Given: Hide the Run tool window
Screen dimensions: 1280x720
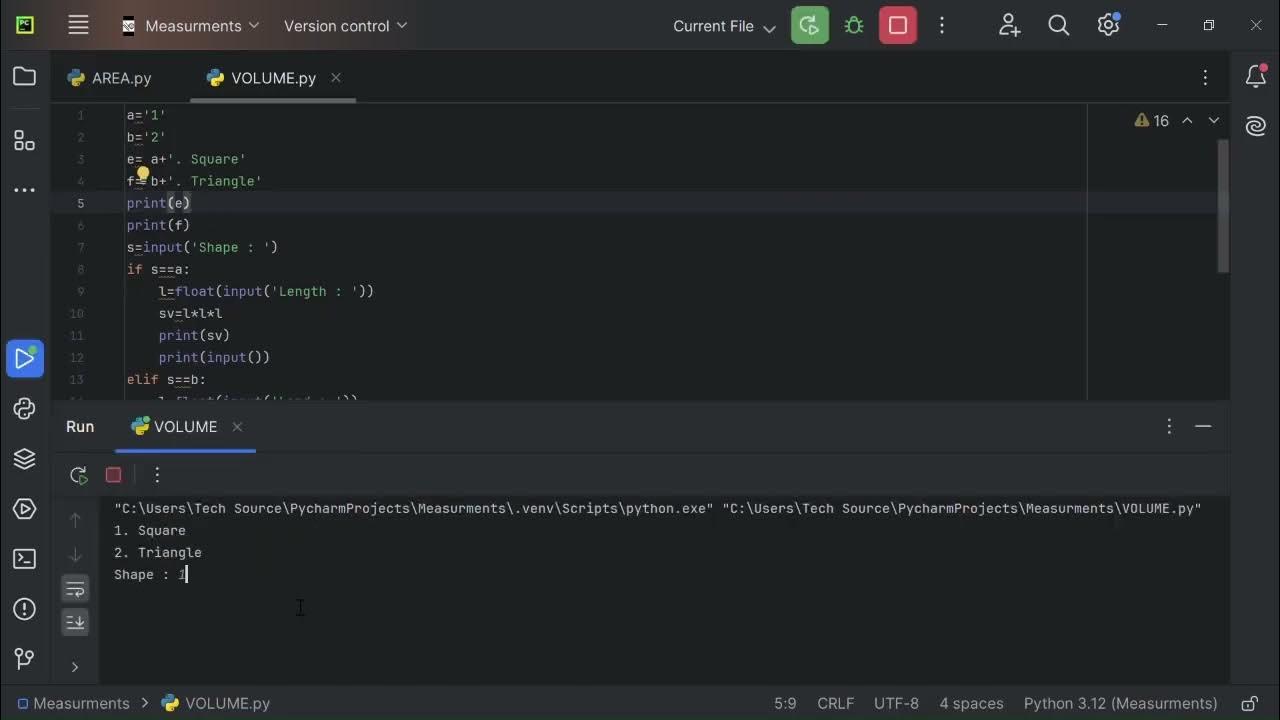Looking at the screenshot, I should tap(1203, 426).
